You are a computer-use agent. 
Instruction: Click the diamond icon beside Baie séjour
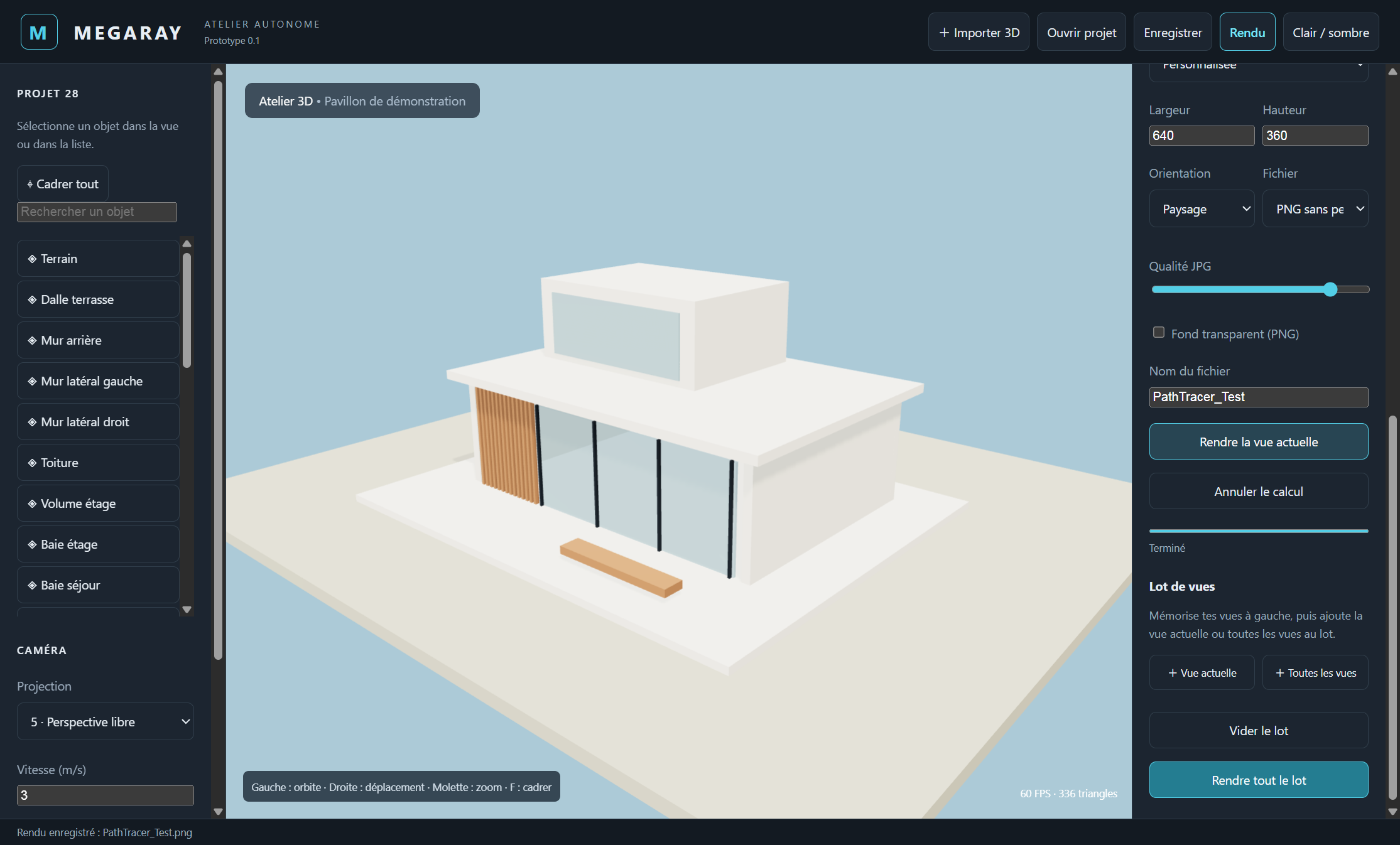pos(32,585)
